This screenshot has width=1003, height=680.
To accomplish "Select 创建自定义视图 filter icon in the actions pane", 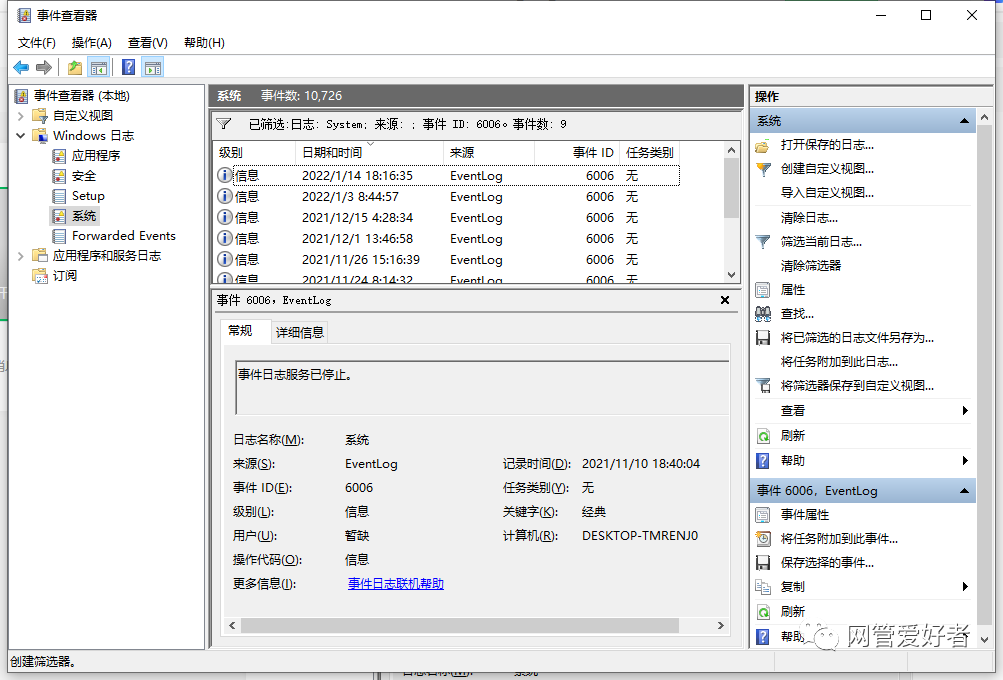I will (763, 167).
